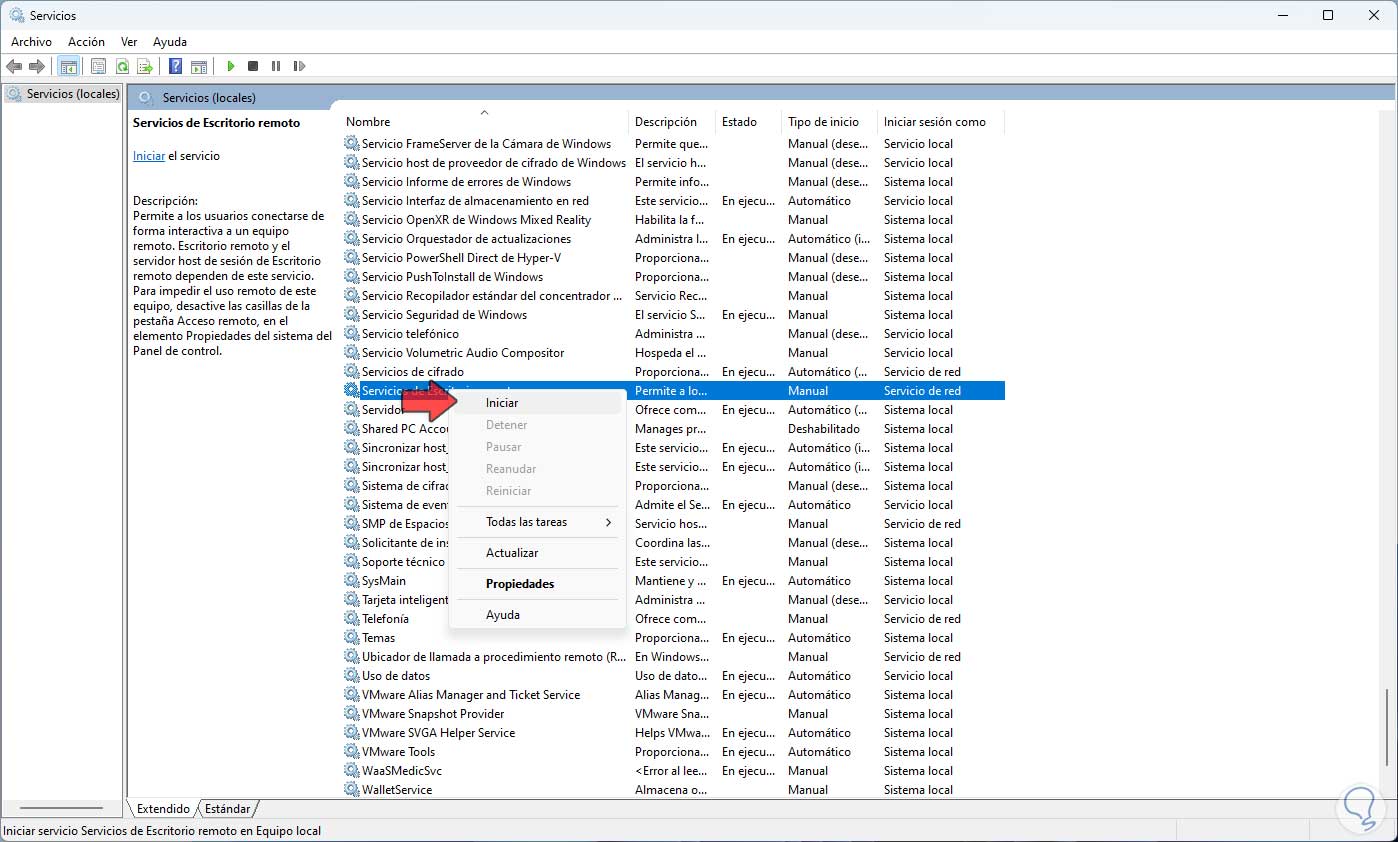
Task: Sort by the Nombre column header
Action: tap(485, 122)
